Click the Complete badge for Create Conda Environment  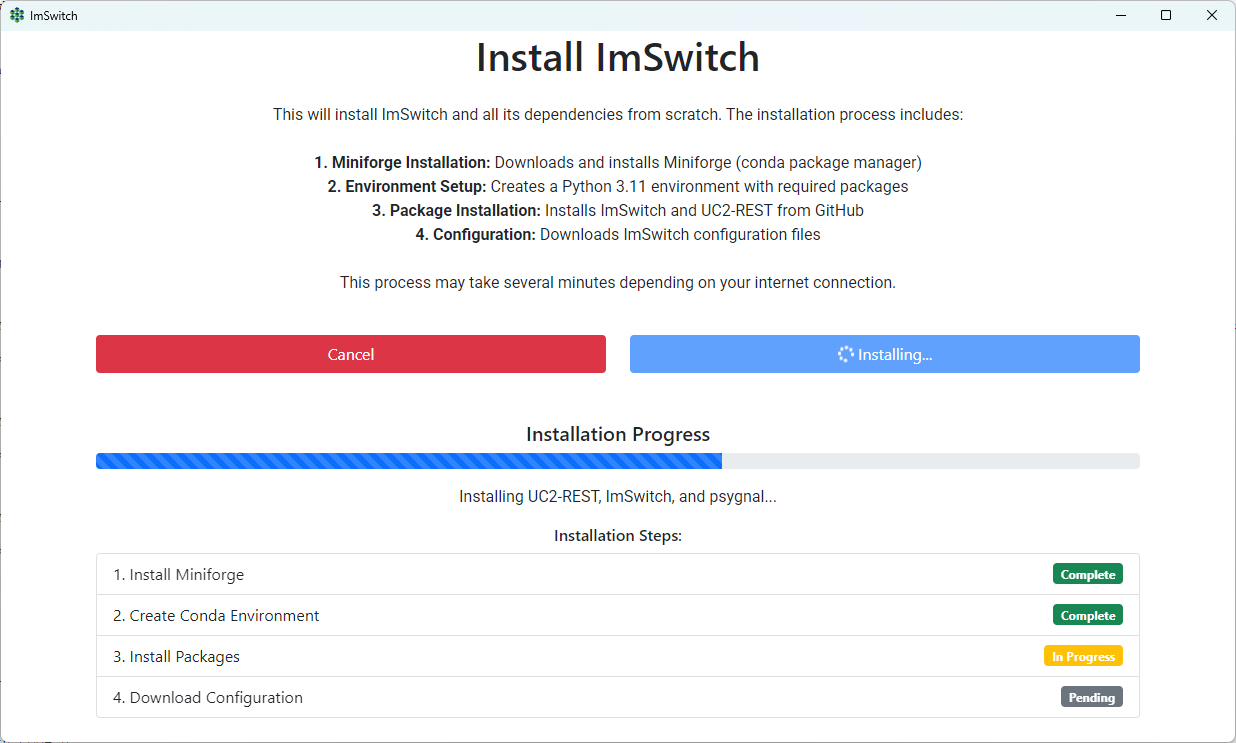click(x=1088, y=615)
